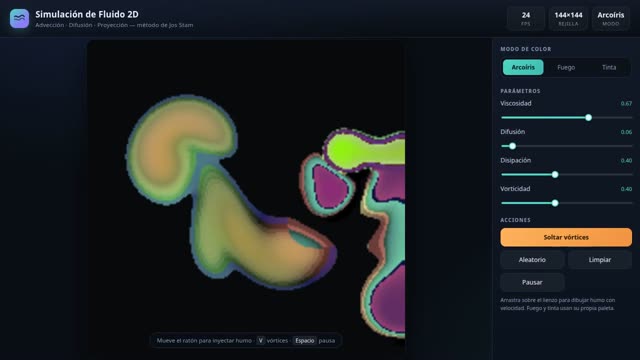The image size is (640, 360).
Task: Switch to the Tinta color mode
Action: [609, 67]
